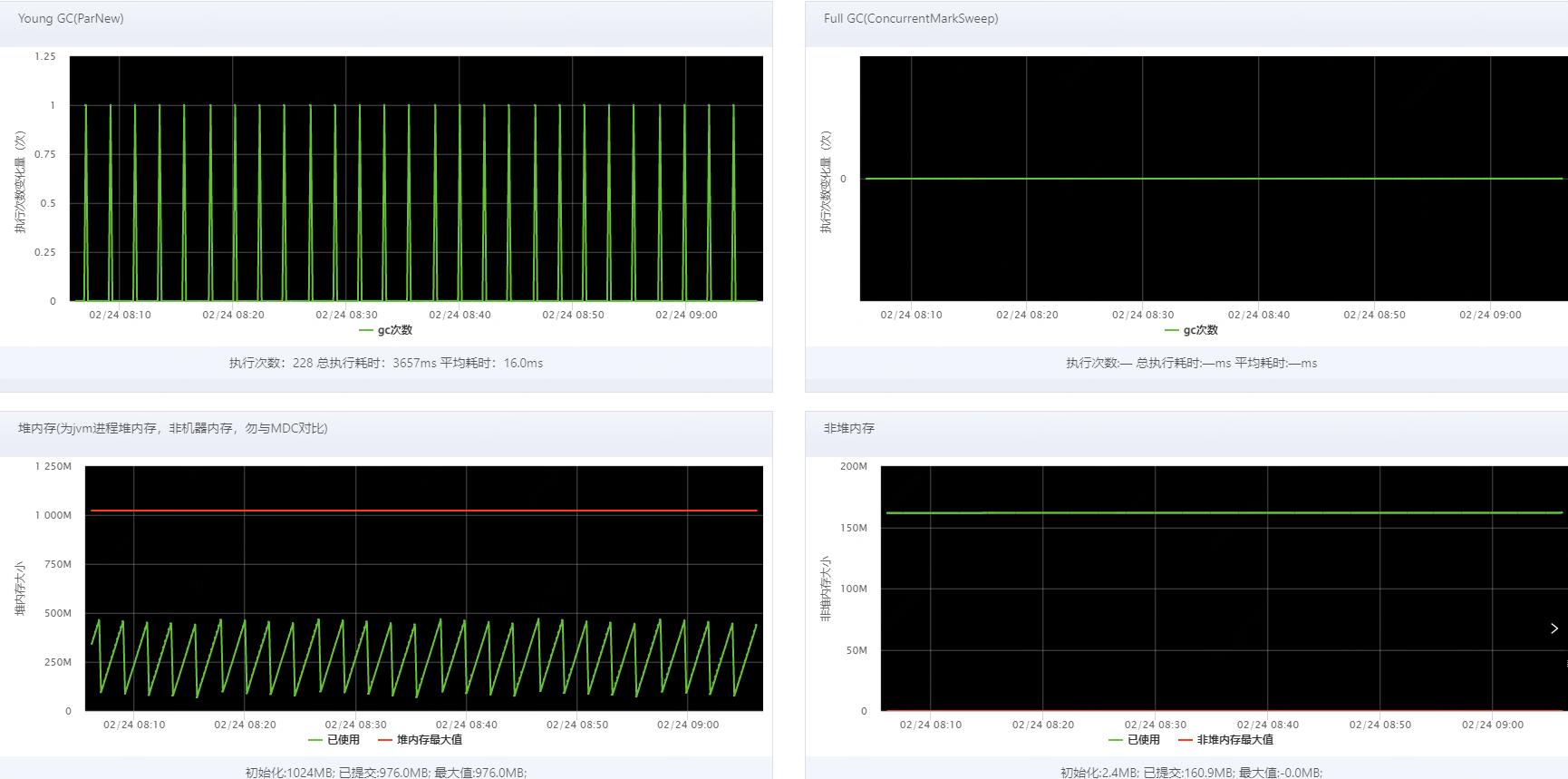This screenshot has height=779, width=1568.
Task: Click the green non-heap used line
Action: point(1224,513)
